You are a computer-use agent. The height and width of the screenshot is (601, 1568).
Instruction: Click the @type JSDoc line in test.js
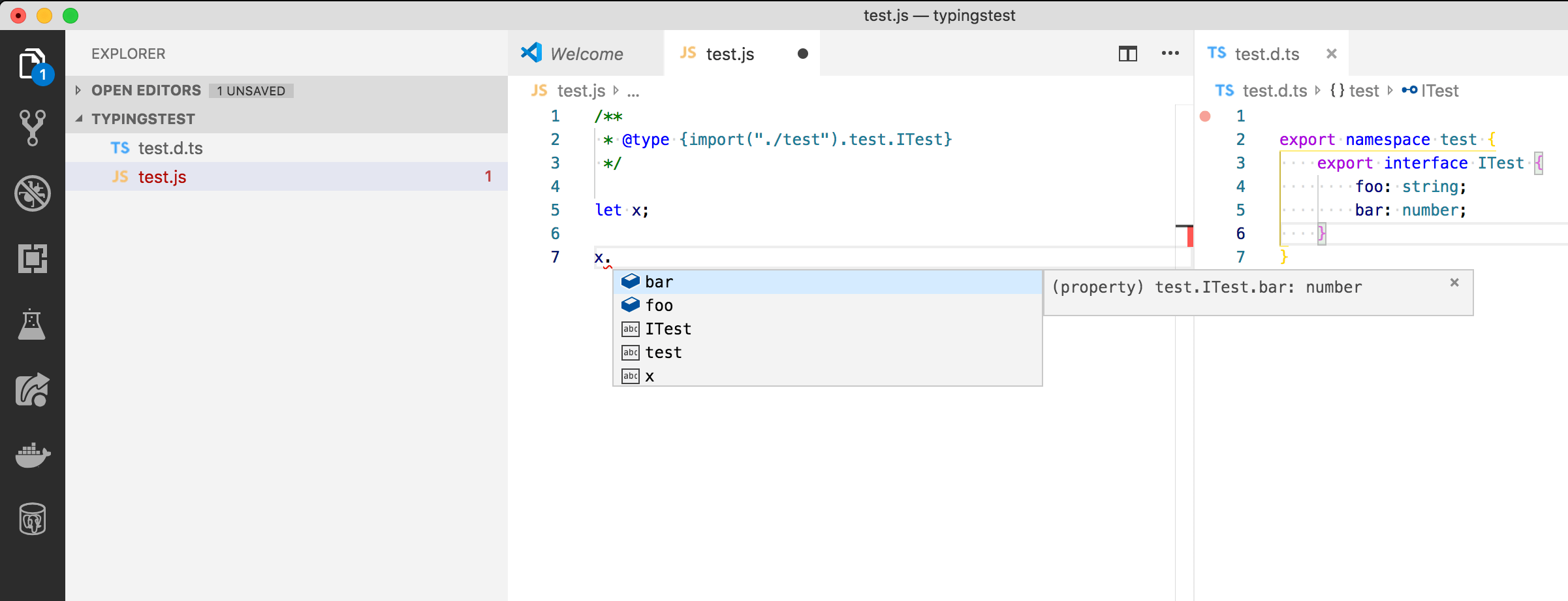(x=777, y=140)
